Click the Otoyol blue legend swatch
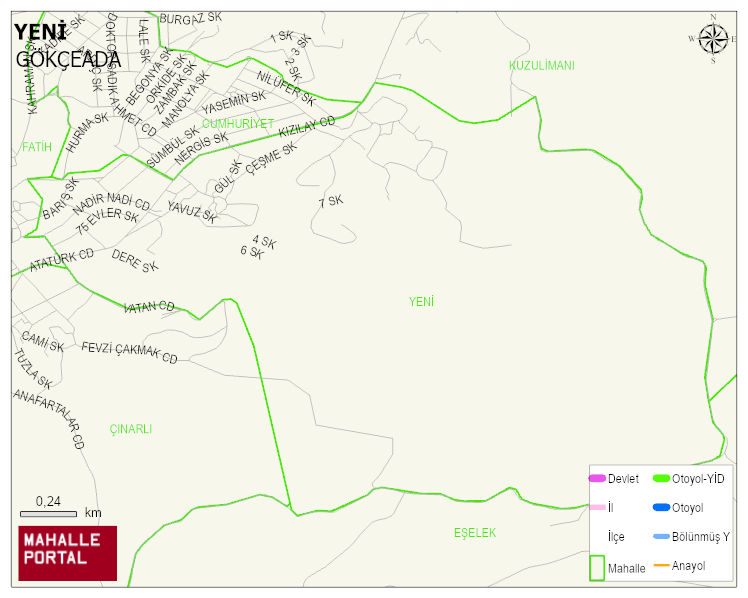The width and height of the screenshot is (748, 598). click(x=661, y=507)
